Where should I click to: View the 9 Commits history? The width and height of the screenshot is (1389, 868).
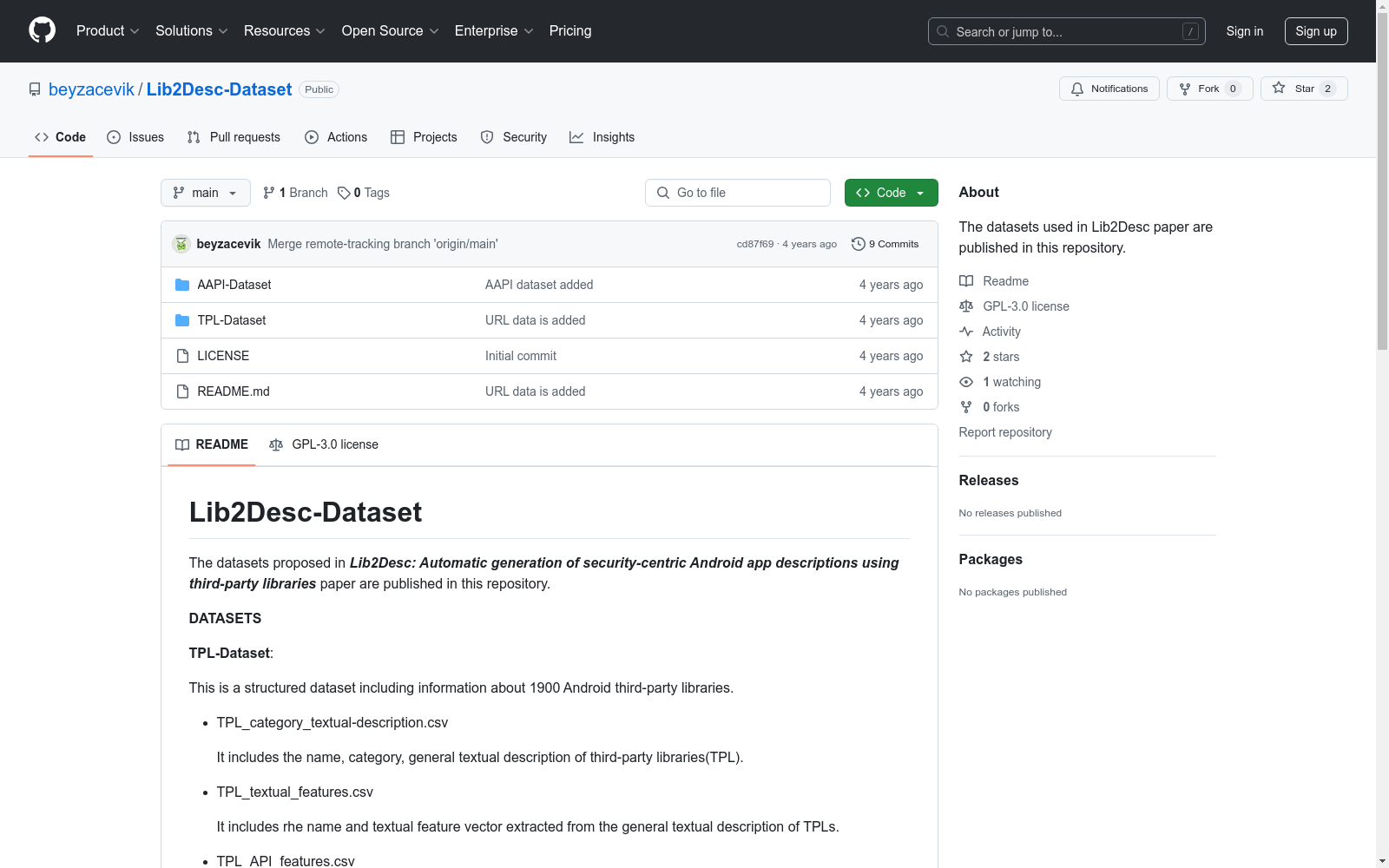[x=885, y=244]
